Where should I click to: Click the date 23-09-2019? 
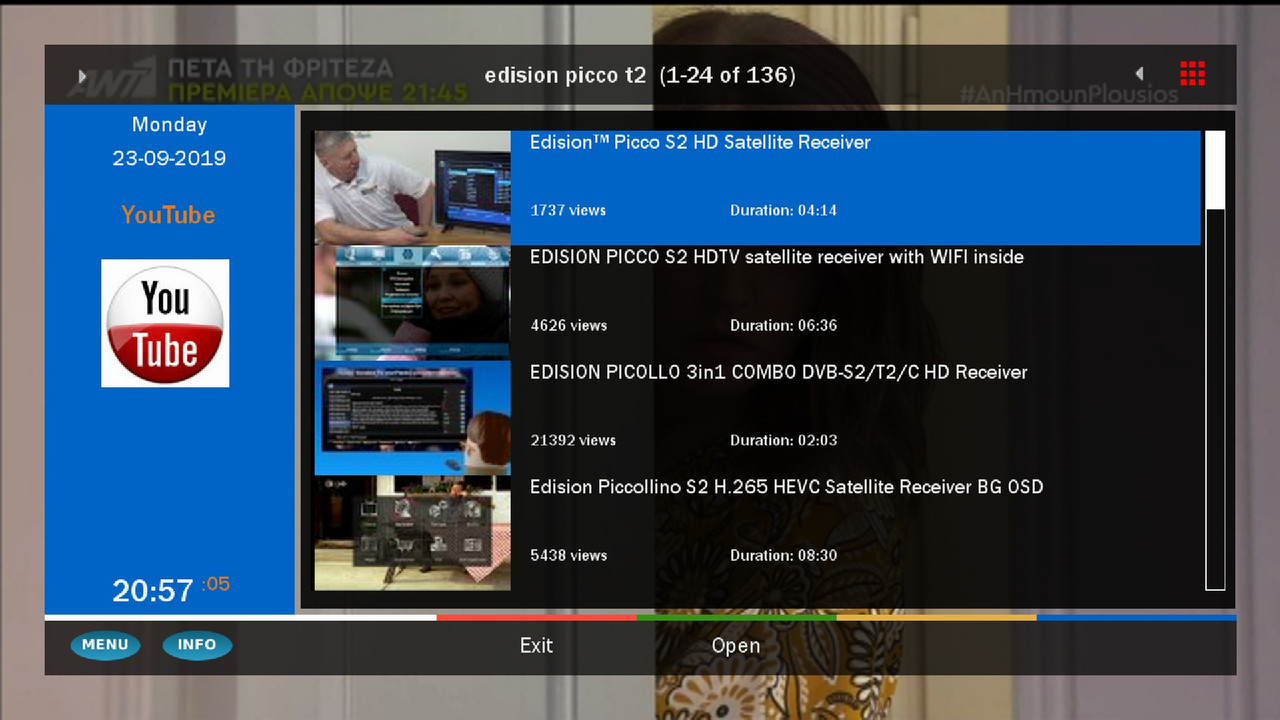(x=169, y=158)
